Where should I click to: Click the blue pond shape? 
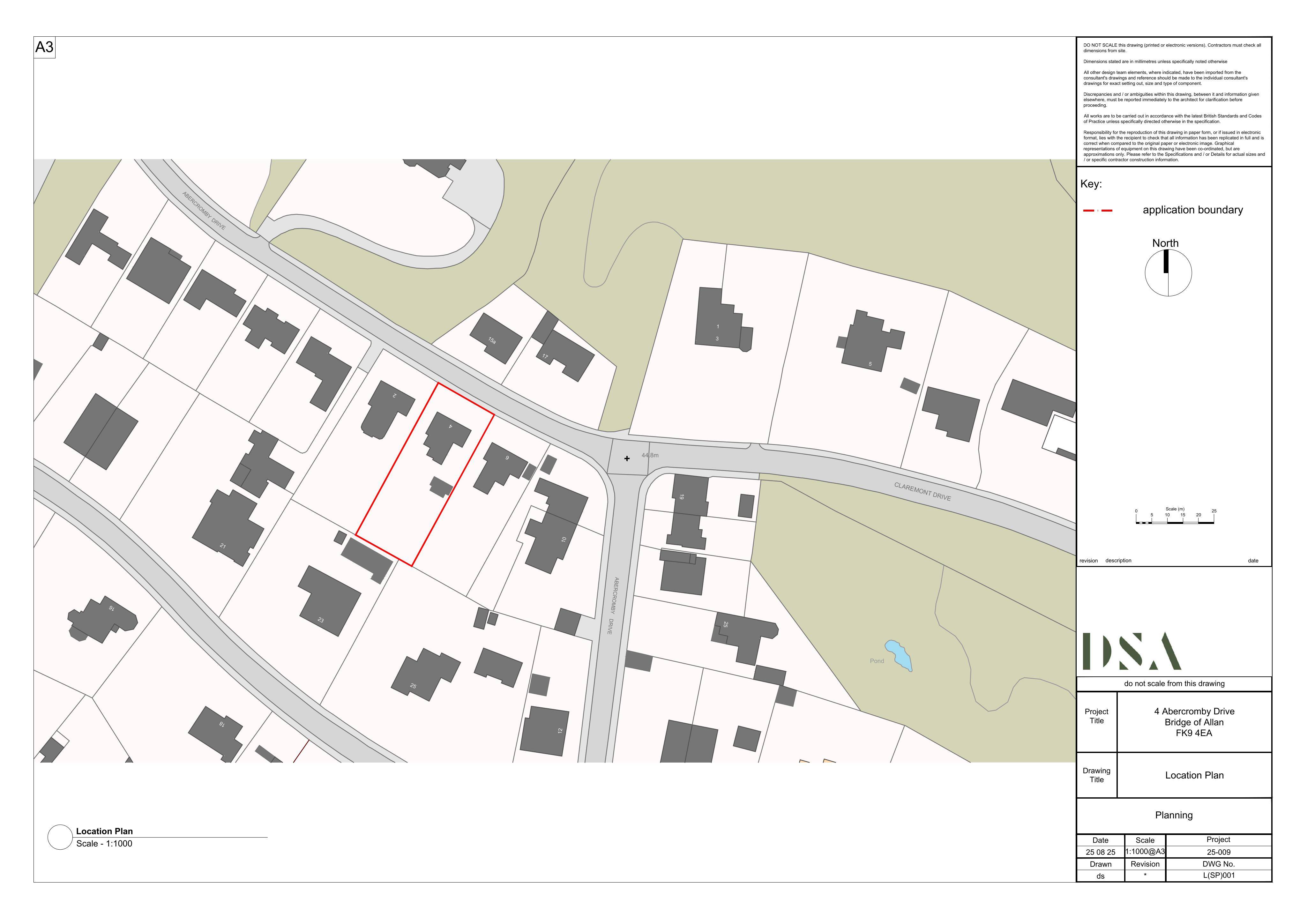pyautogui.click(x=899, y=655)
